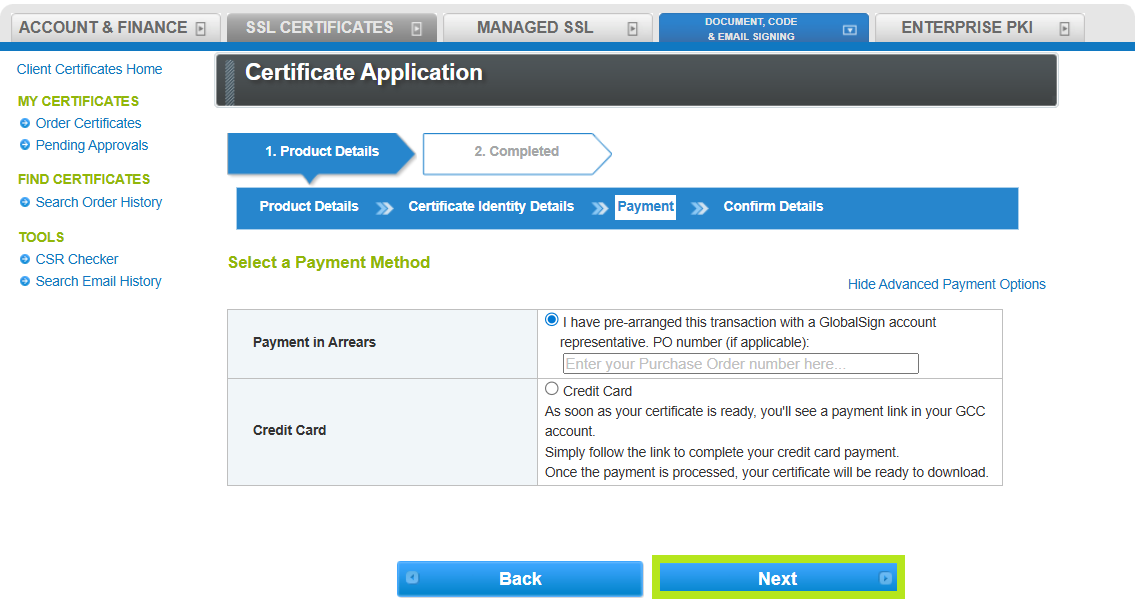This screenshot has height=604, width=1135.
Task: Click Payment in the progress breadcrumb bar
Action: pos(645,207)
